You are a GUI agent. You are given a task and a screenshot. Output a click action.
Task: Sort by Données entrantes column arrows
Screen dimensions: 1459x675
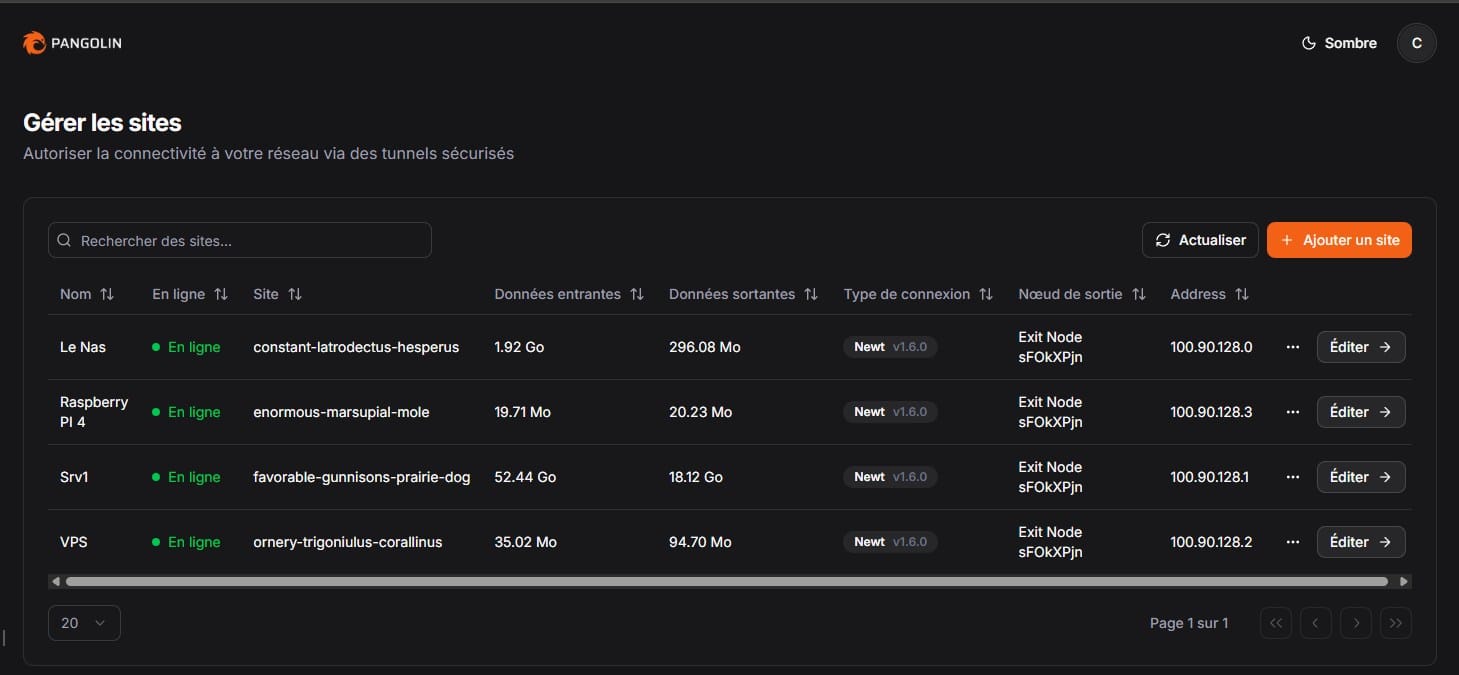637,294
